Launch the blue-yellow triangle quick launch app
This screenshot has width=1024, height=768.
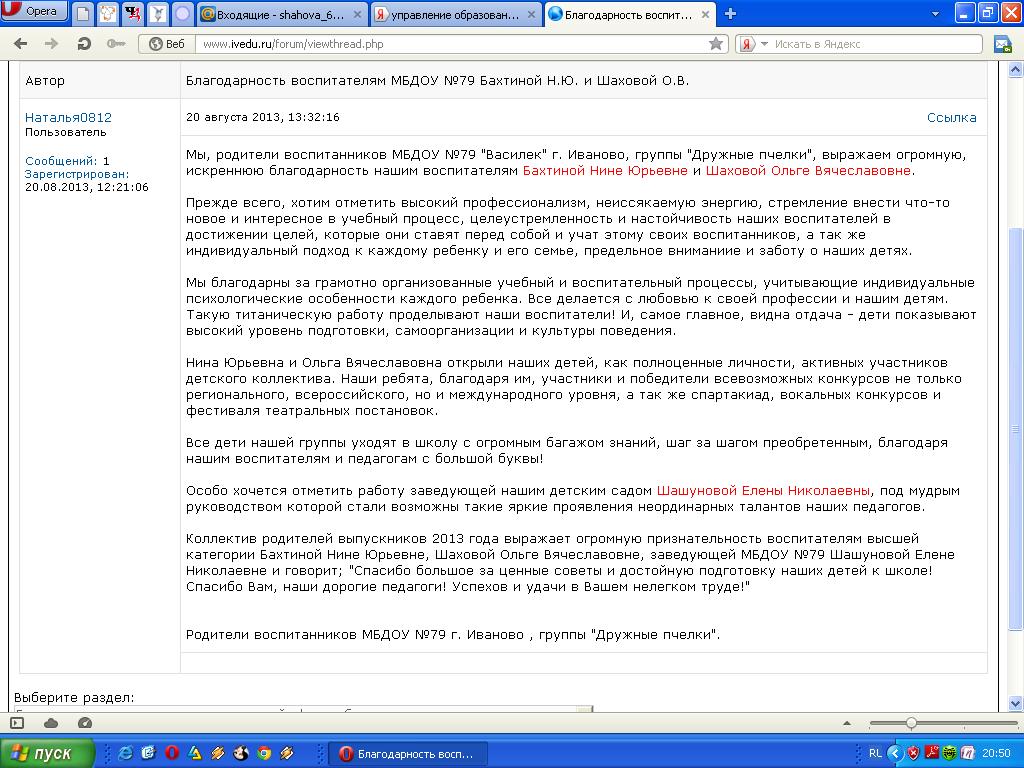(x=195, y=753)
